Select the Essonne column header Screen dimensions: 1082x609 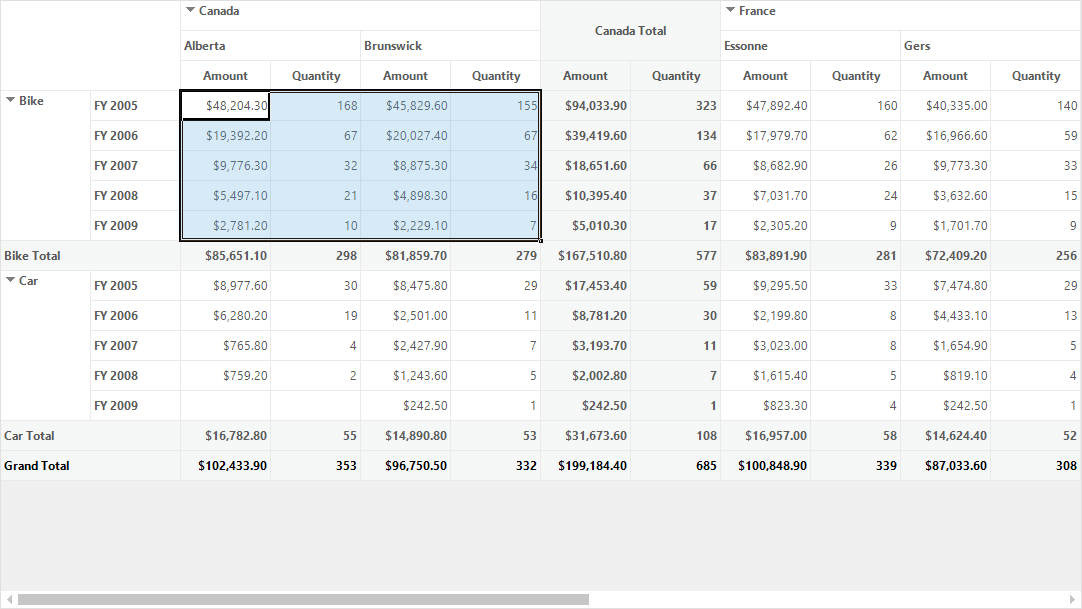click(810, 46)
